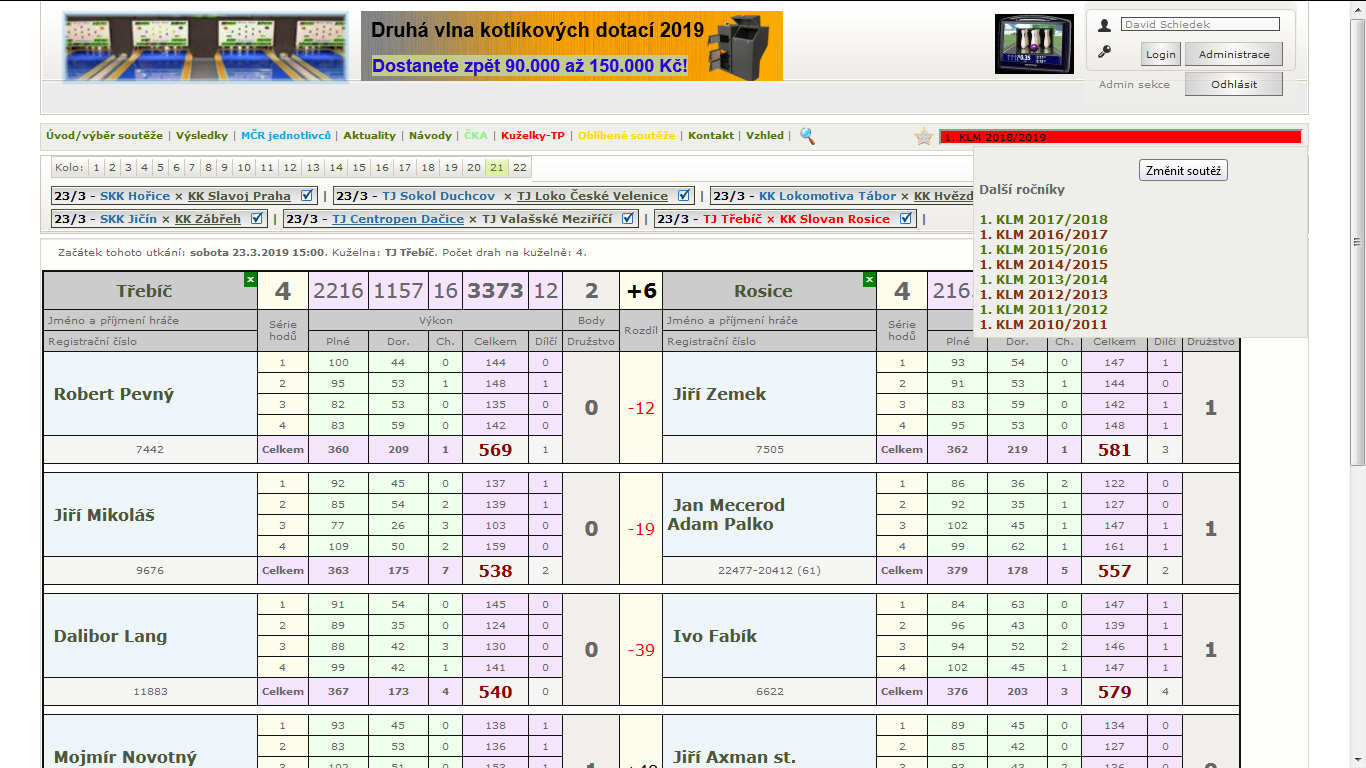Screen dimensions: 1366x768
Task: Open the ČKA menu link
Action: 476,135
